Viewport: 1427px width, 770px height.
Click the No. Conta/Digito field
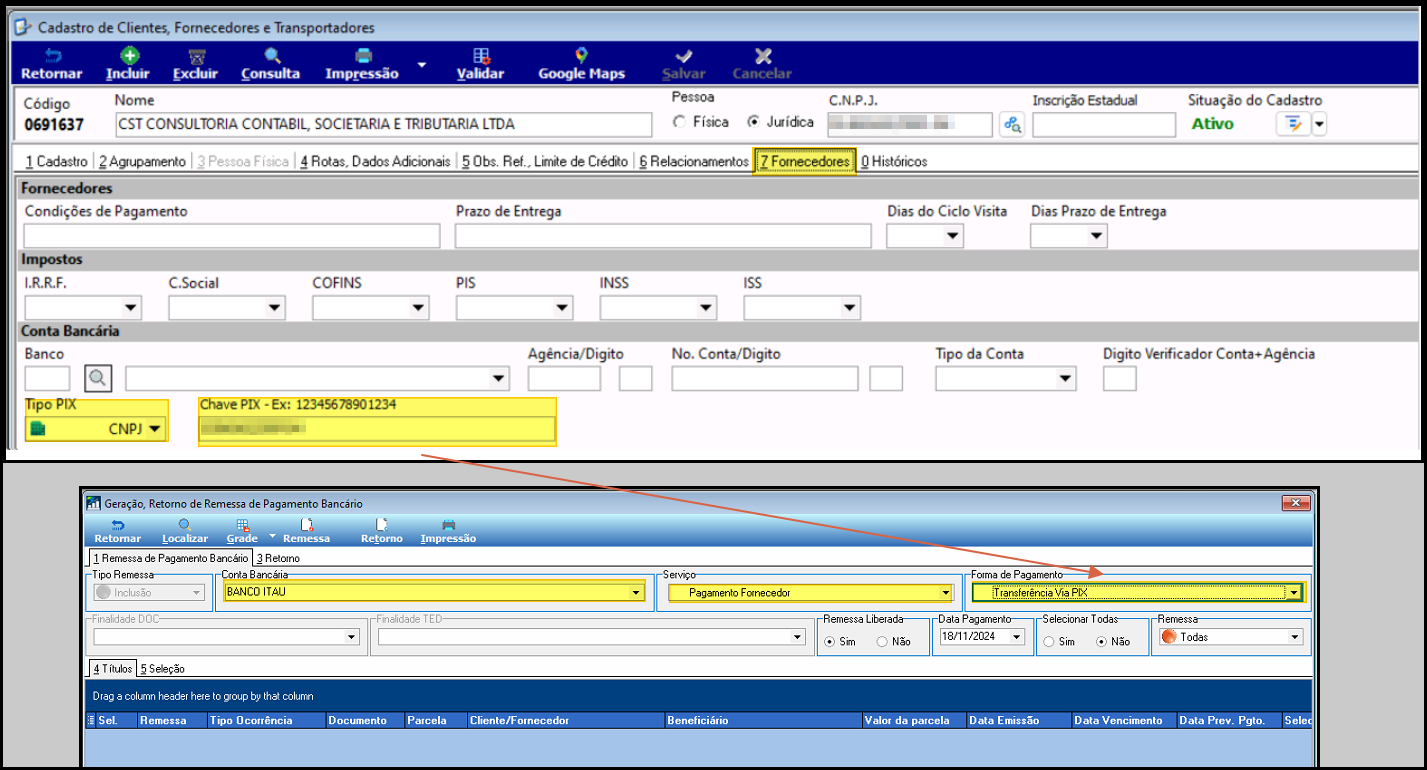[765, 379]
